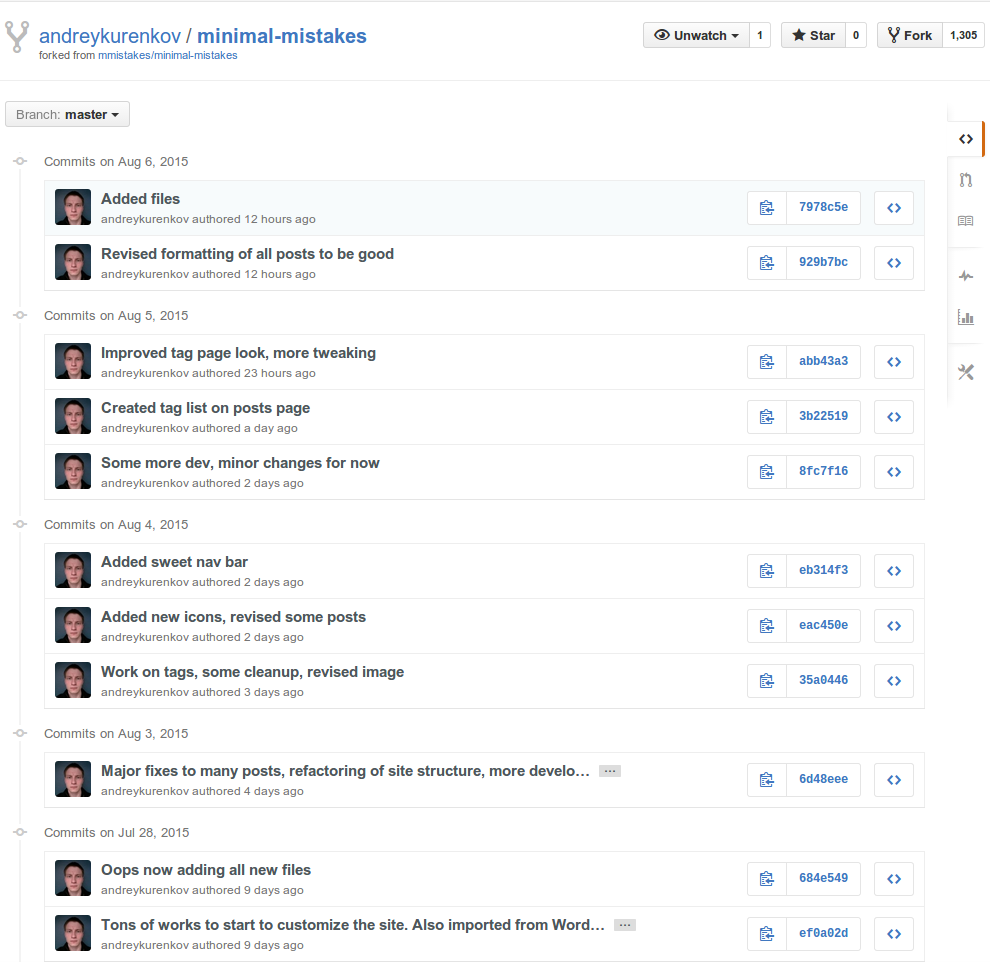Image resolution: width=990 pixels, height=962 pixels.
Task: Open commit hash link 7978c5e
Action: (x=823, y=208)
